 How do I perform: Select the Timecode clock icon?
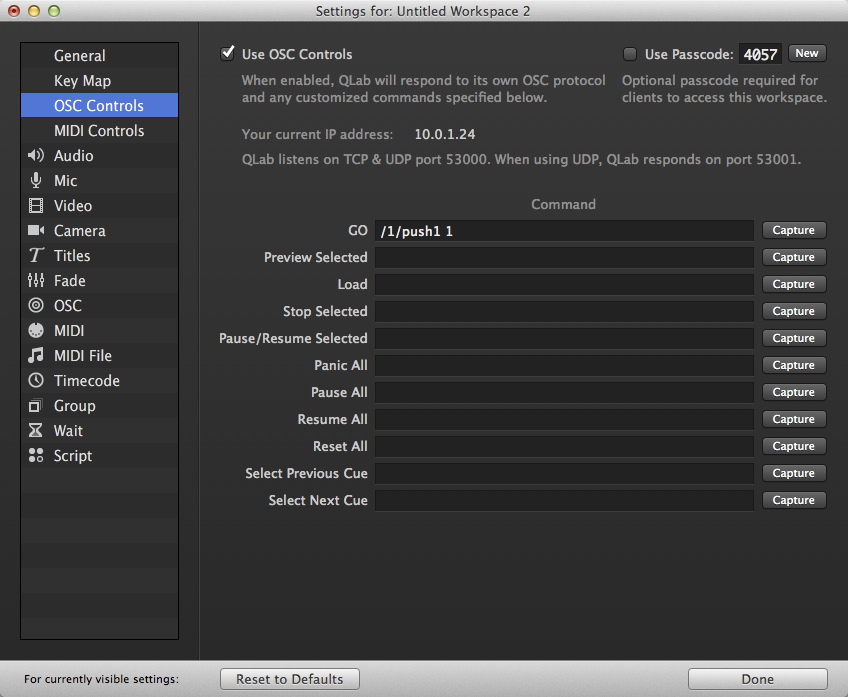coord(36,381)
